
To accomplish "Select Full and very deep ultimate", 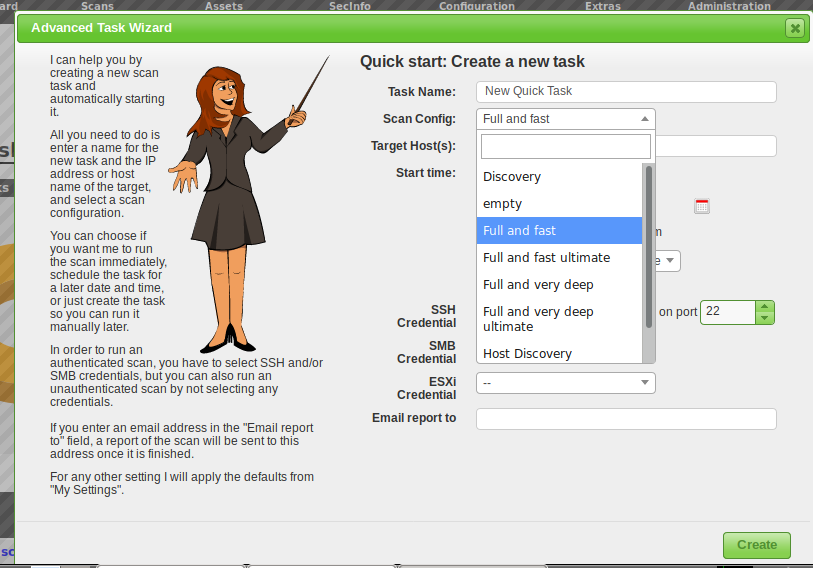I will tap(538, 319).
